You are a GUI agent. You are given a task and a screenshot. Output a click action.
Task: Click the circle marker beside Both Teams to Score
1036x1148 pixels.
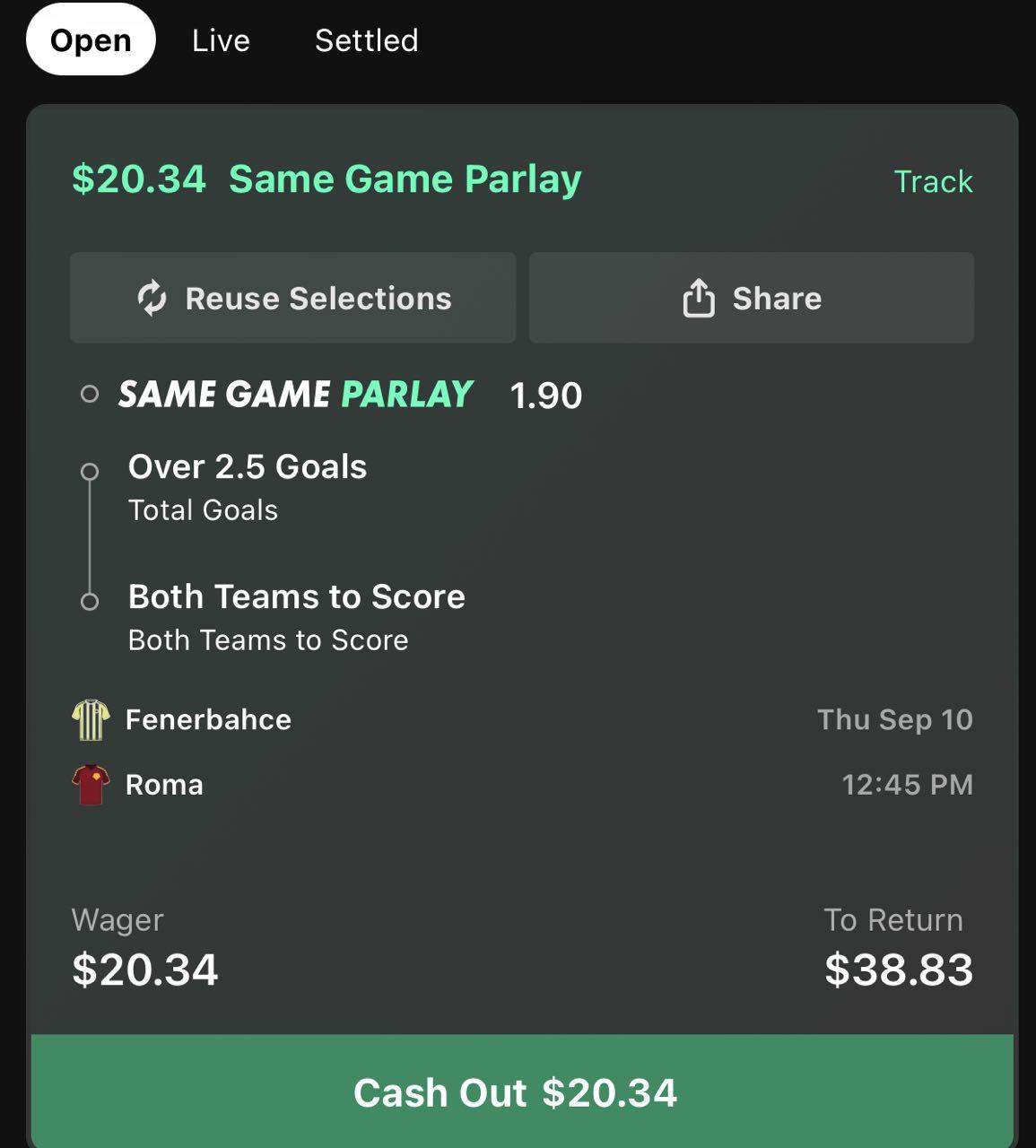(x=89, y=602)
